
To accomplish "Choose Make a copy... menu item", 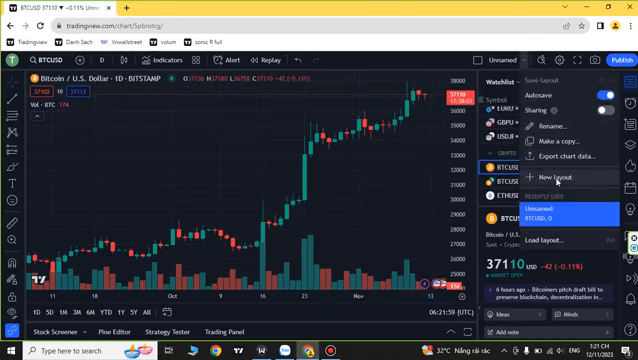I will pos(570,141).
